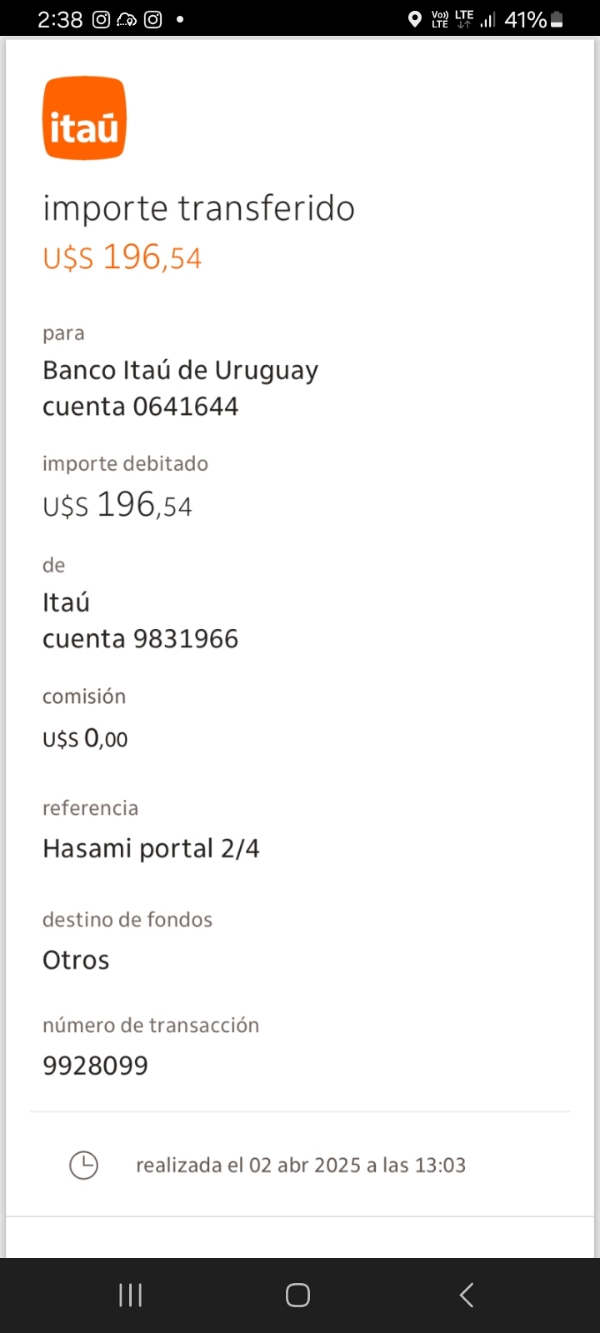The height and width of the screenshot is (1333, 600).
Task: Tap the 2:38 clock in the status bar
Action: click(59, 20)
